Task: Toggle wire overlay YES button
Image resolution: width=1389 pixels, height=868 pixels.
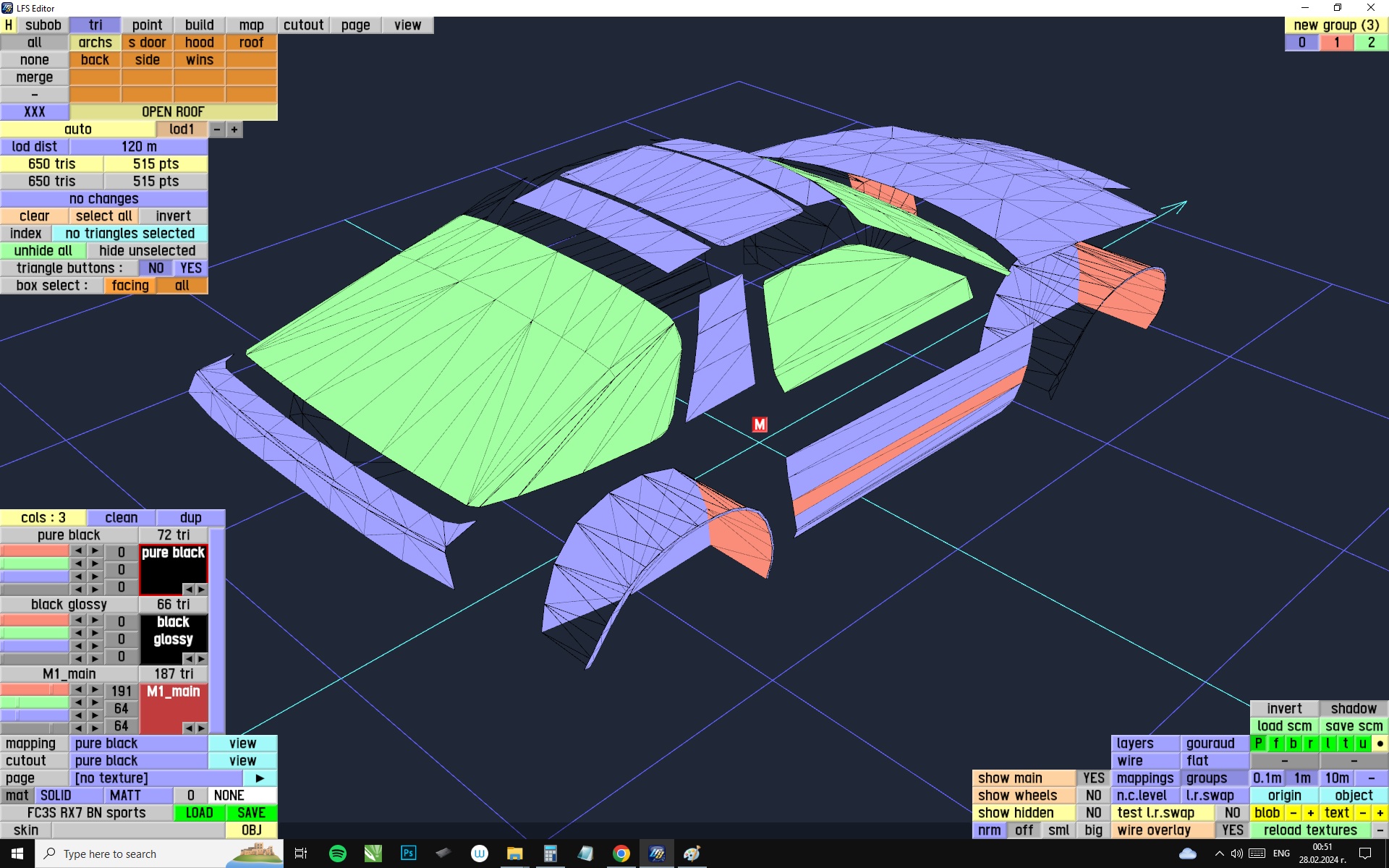Action: pos(1232,830)
